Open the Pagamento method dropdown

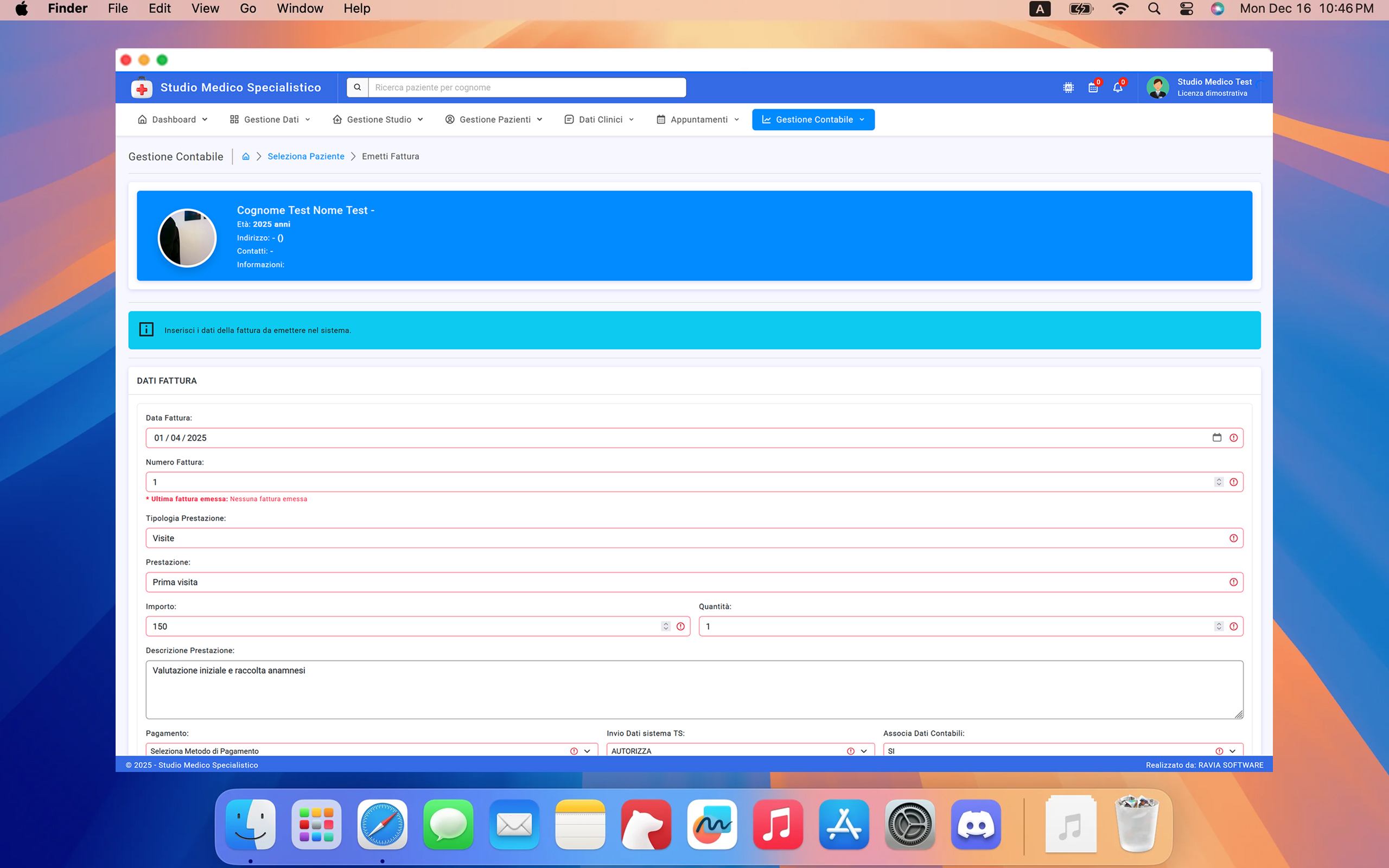[372, 750]
